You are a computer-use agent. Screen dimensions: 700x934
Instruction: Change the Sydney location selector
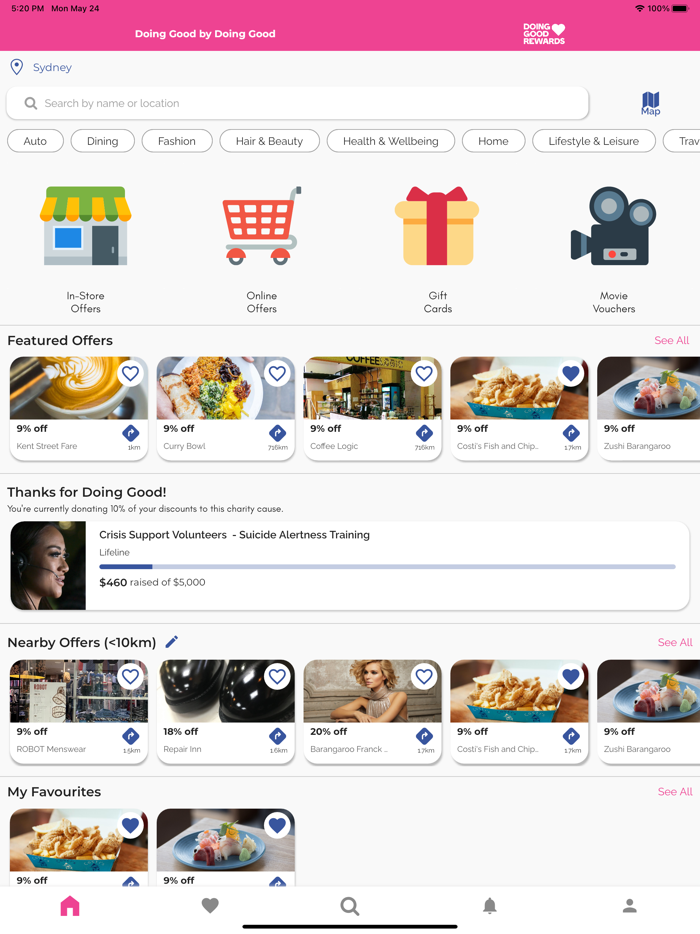coord(42,67)
